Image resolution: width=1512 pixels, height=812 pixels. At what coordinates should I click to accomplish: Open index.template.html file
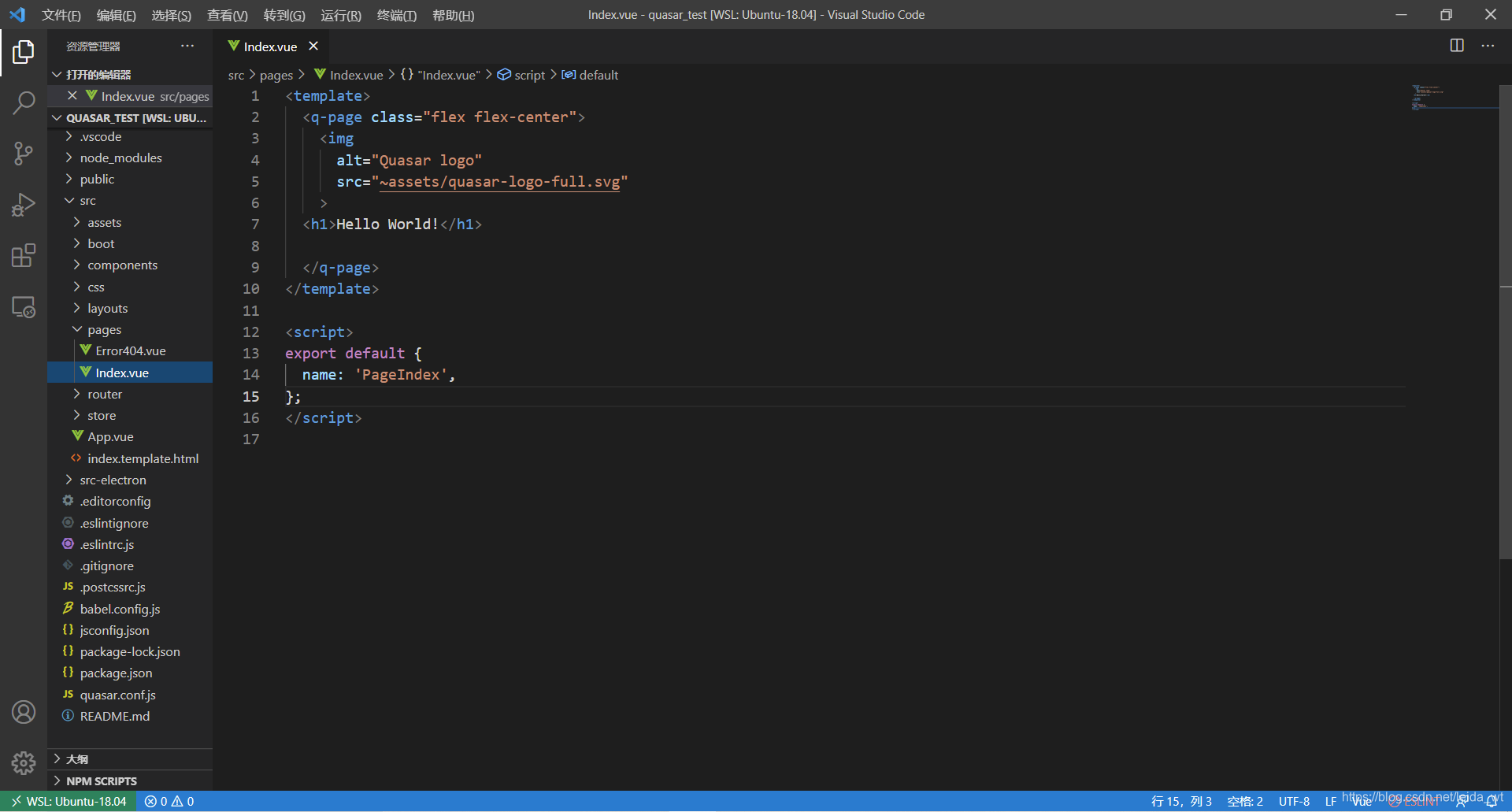click(130, 458)
